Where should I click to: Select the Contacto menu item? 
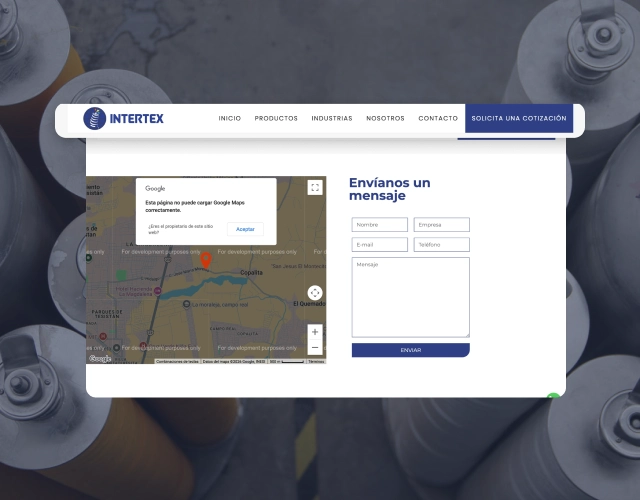point(438,118)
